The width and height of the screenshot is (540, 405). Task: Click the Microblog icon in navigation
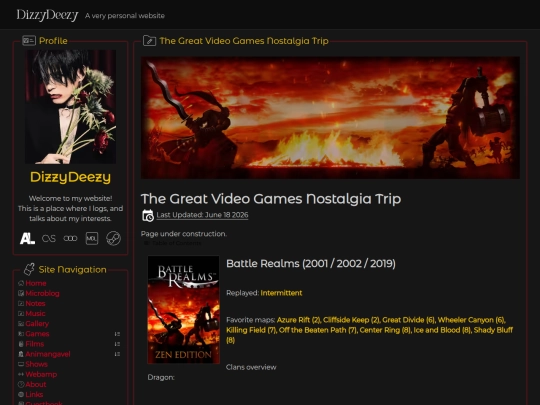(x=21, y=293)
